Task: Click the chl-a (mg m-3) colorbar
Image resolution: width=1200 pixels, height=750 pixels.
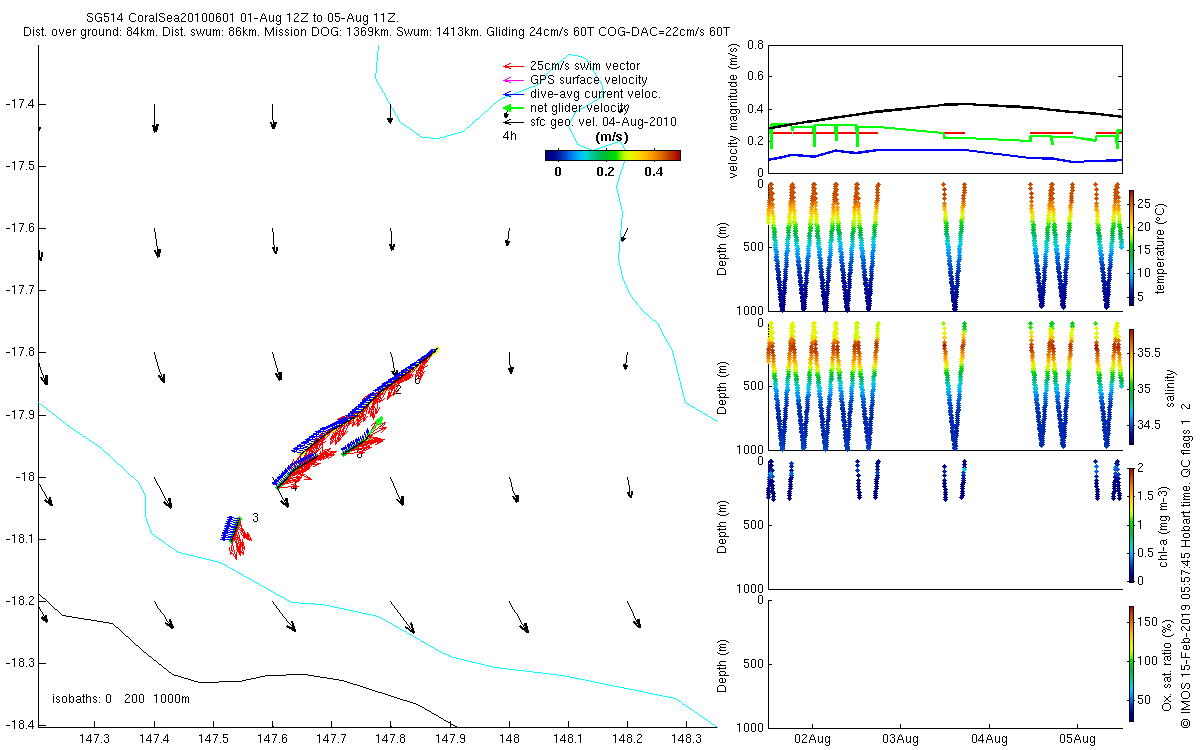Action: pyautogui.click(x=1131, y=523)
